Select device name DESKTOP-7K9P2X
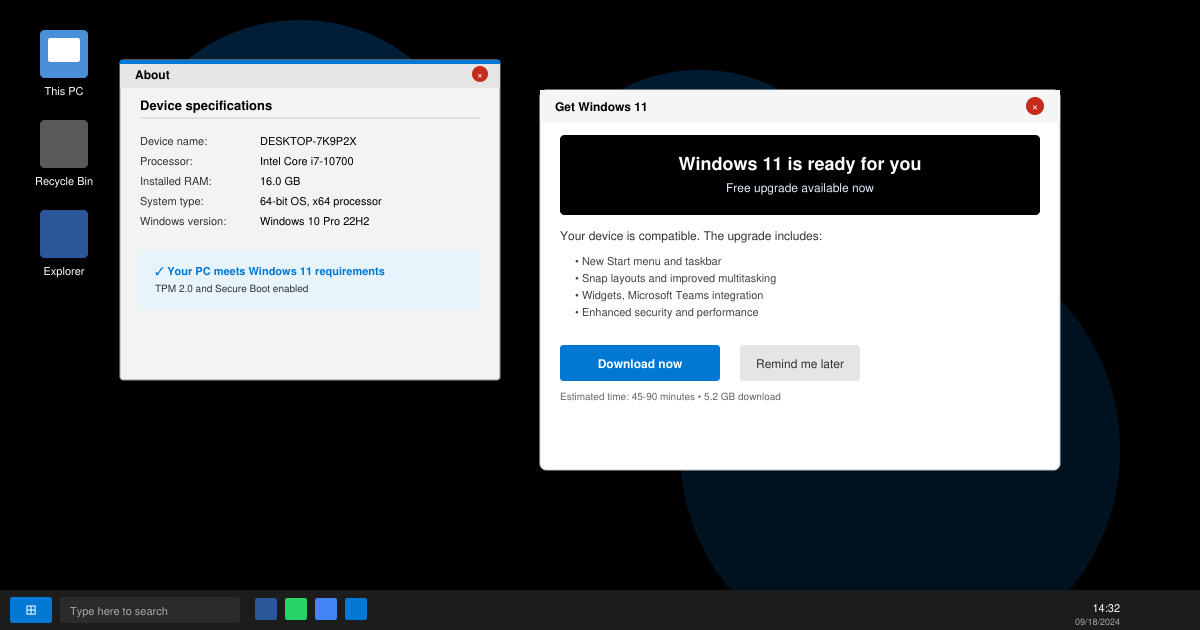 pyautogui.click(x=308, y=141)
